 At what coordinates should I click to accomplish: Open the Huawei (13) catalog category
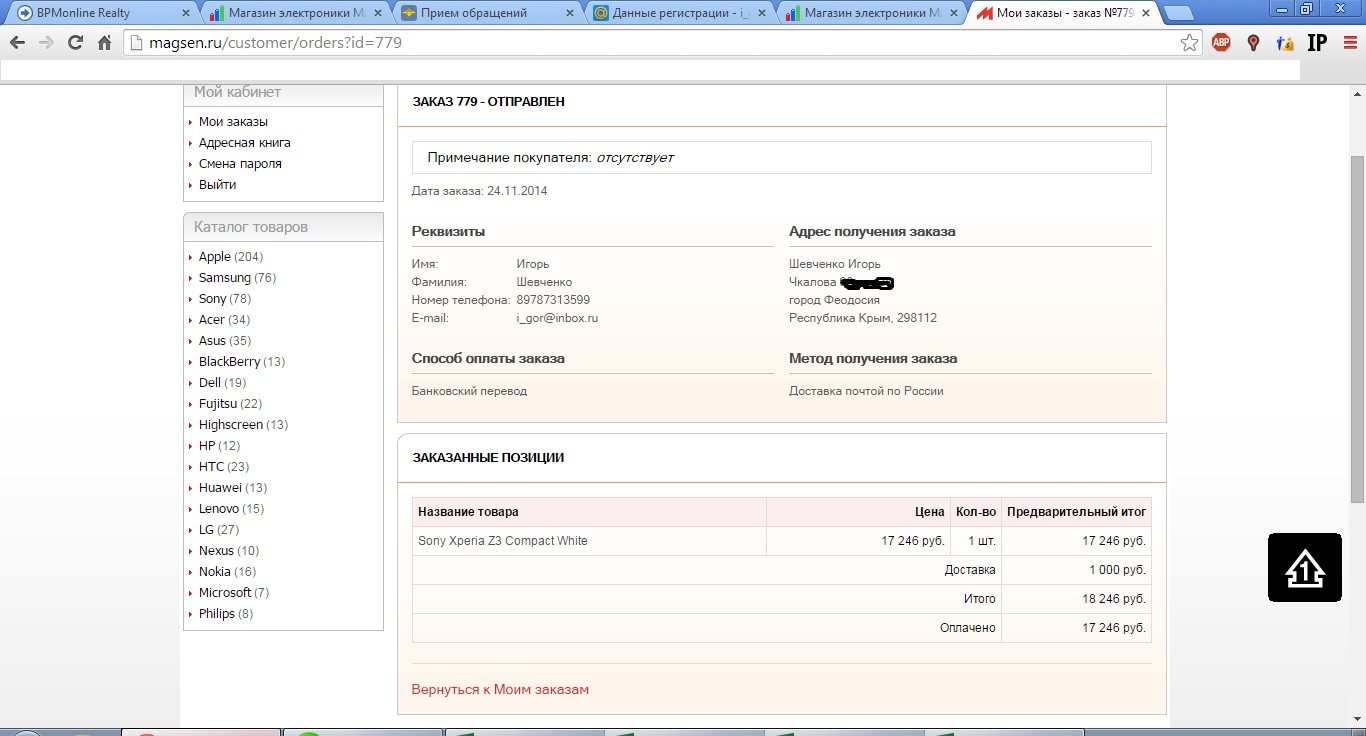tap(233, 488)
